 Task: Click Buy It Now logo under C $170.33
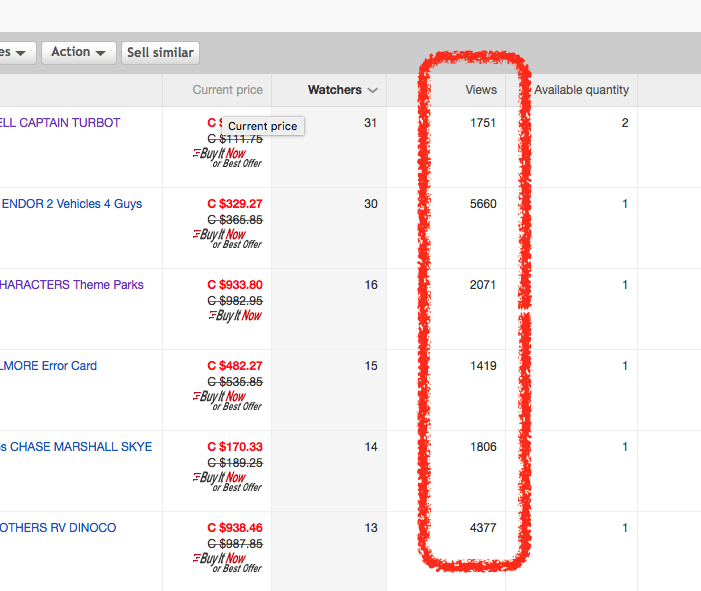(224, 478)
